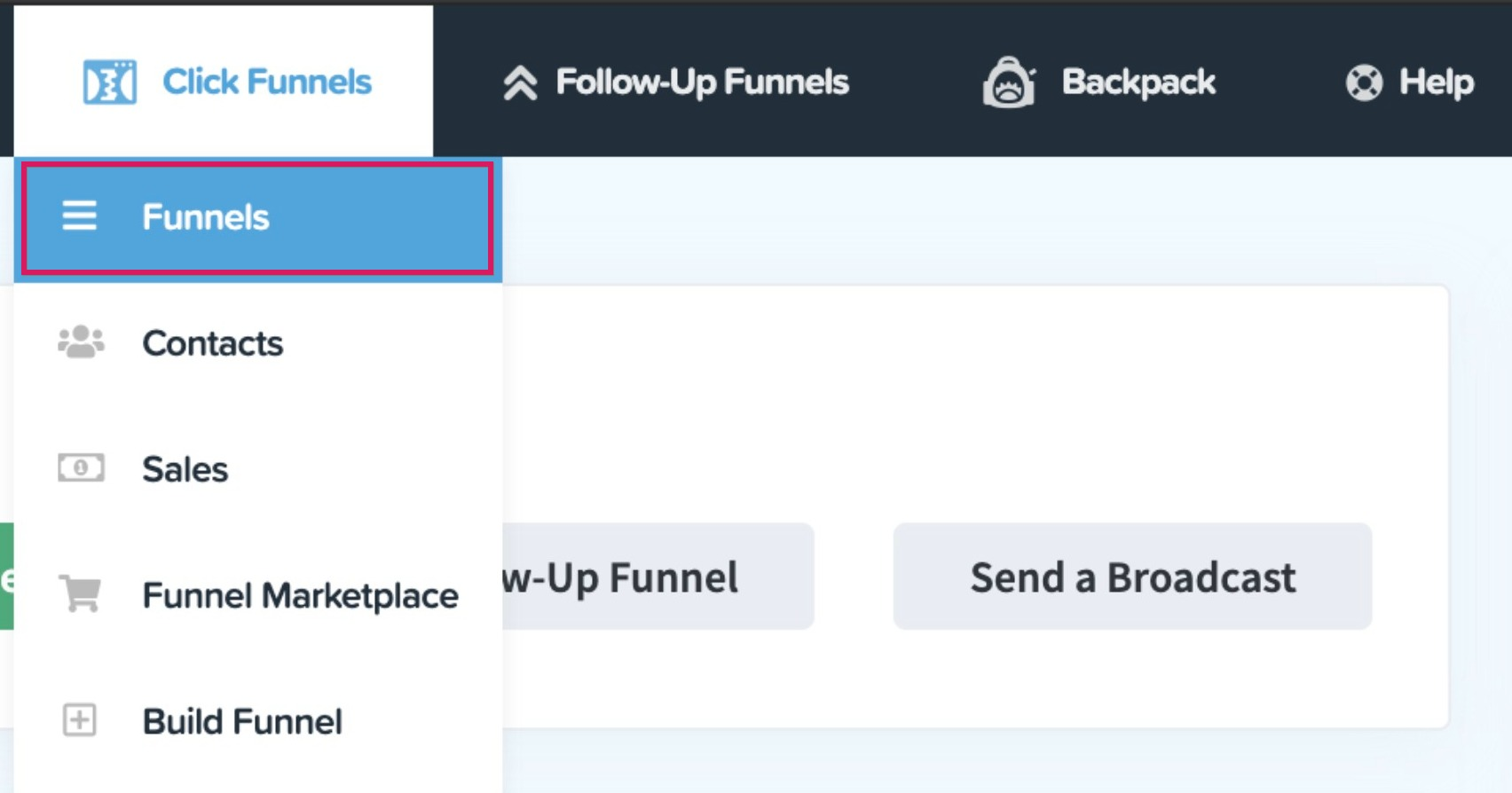The image size is (1512, 793).
Task: Open Funnel Marketplace from the menu
Action: [298, 595]
